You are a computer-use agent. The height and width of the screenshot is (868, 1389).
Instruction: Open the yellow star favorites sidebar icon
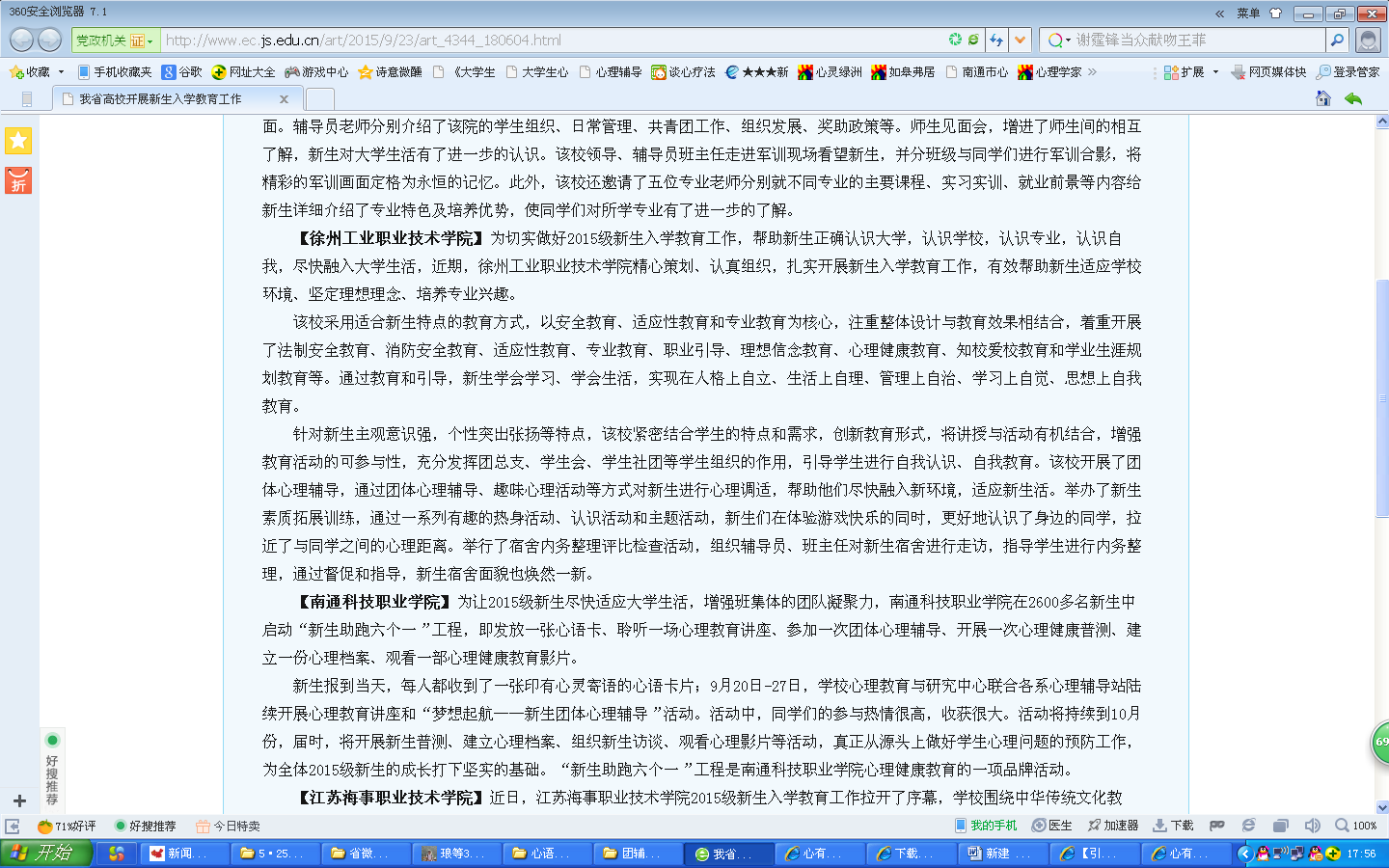click(x=18, y=141)
